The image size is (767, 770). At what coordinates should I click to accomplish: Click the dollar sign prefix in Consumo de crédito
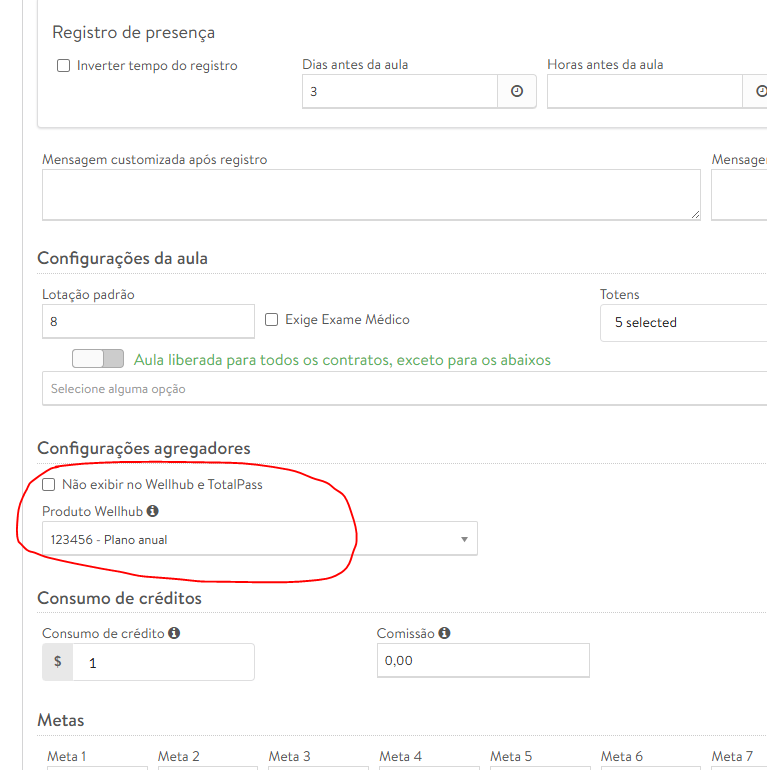pos(58,661)
